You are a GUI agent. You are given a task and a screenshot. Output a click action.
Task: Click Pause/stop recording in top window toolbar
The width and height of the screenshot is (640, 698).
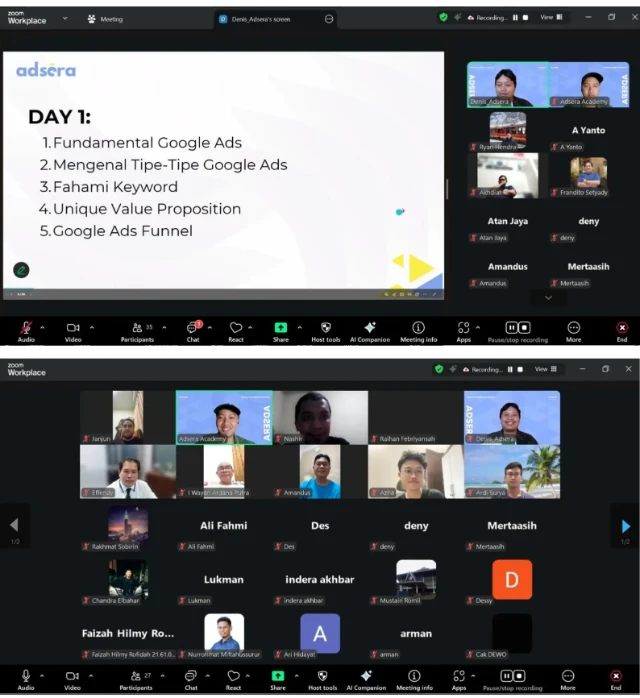click(x=518, y=332)
